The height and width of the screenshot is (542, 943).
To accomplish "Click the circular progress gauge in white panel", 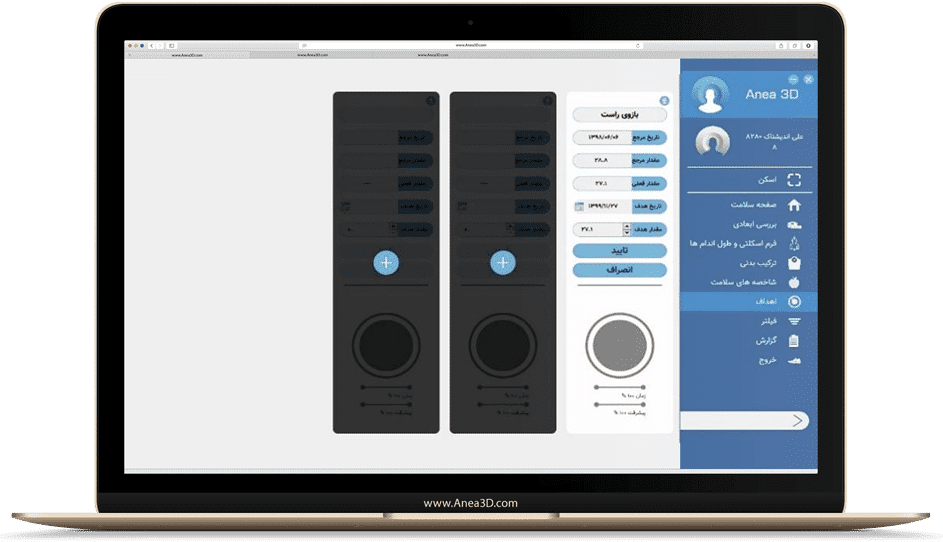I will pyautogui.click(x=619, y=345).
